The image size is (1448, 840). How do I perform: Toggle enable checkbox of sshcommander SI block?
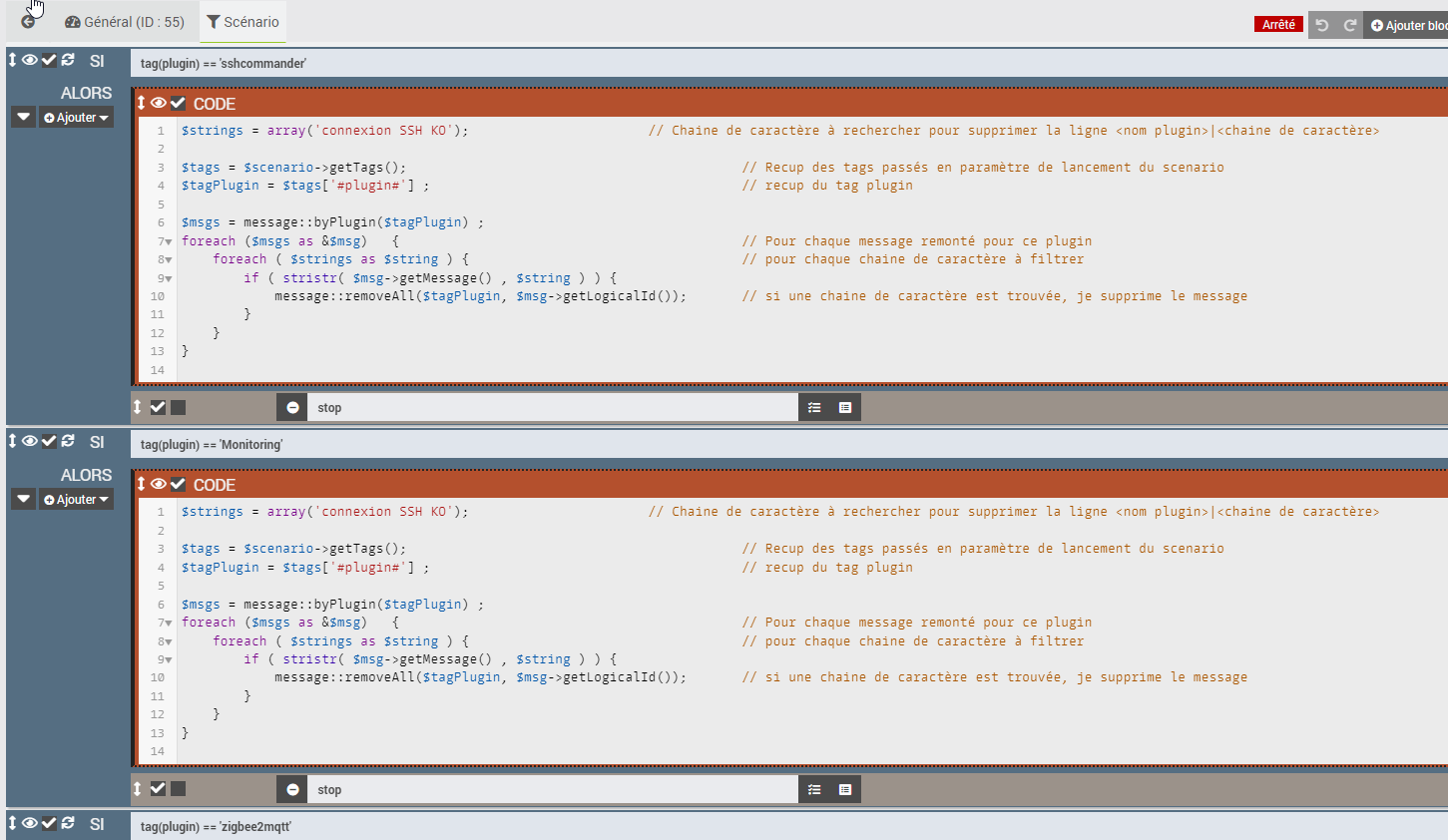coord(49,60)
